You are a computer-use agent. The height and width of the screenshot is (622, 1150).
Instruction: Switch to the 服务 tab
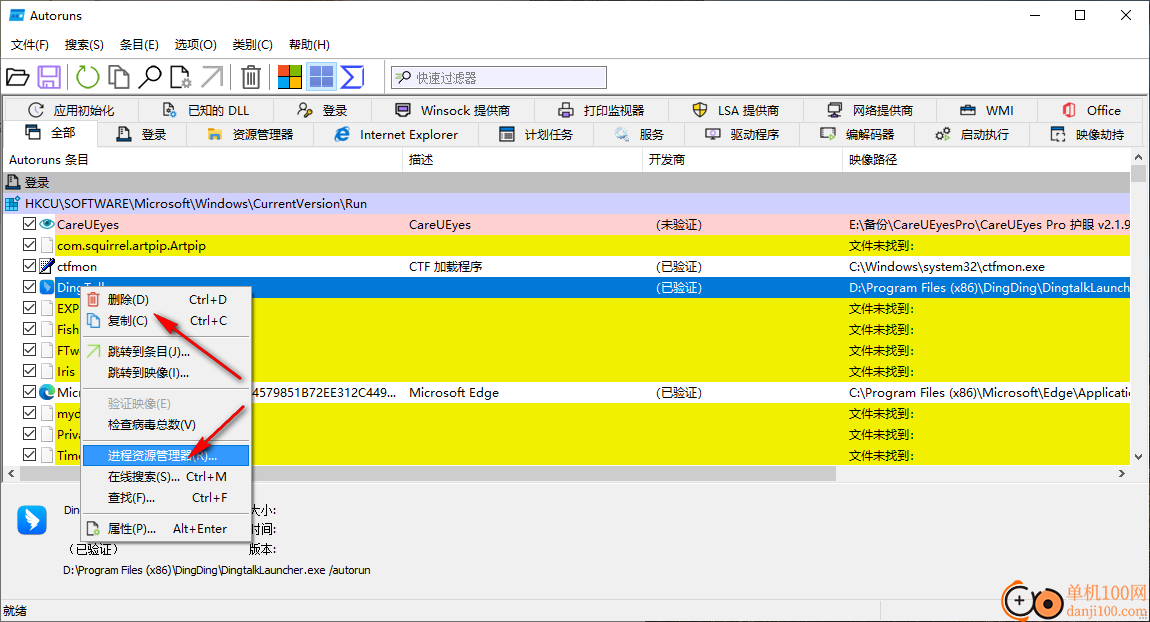[x=639, y=134]
